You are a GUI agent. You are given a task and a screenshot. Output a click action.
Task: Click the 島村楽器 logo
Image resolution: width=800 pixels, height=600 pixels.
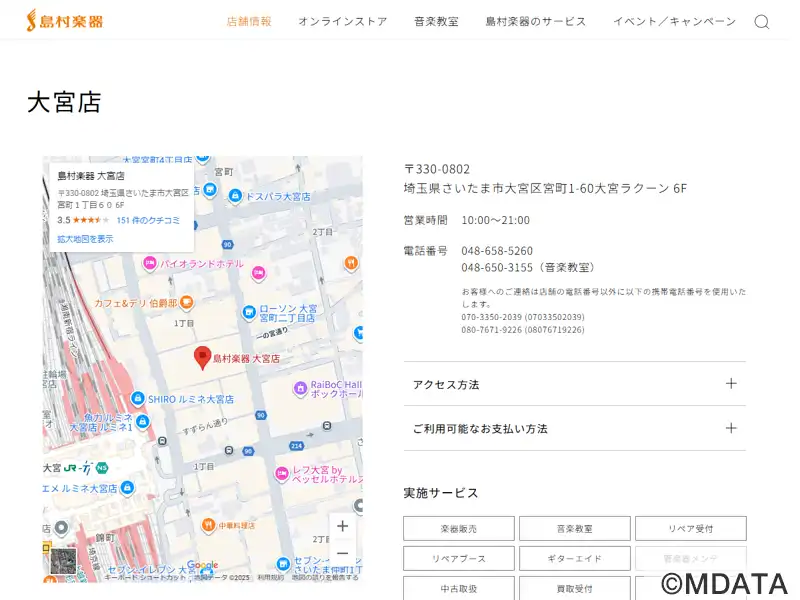coord(65,21)
